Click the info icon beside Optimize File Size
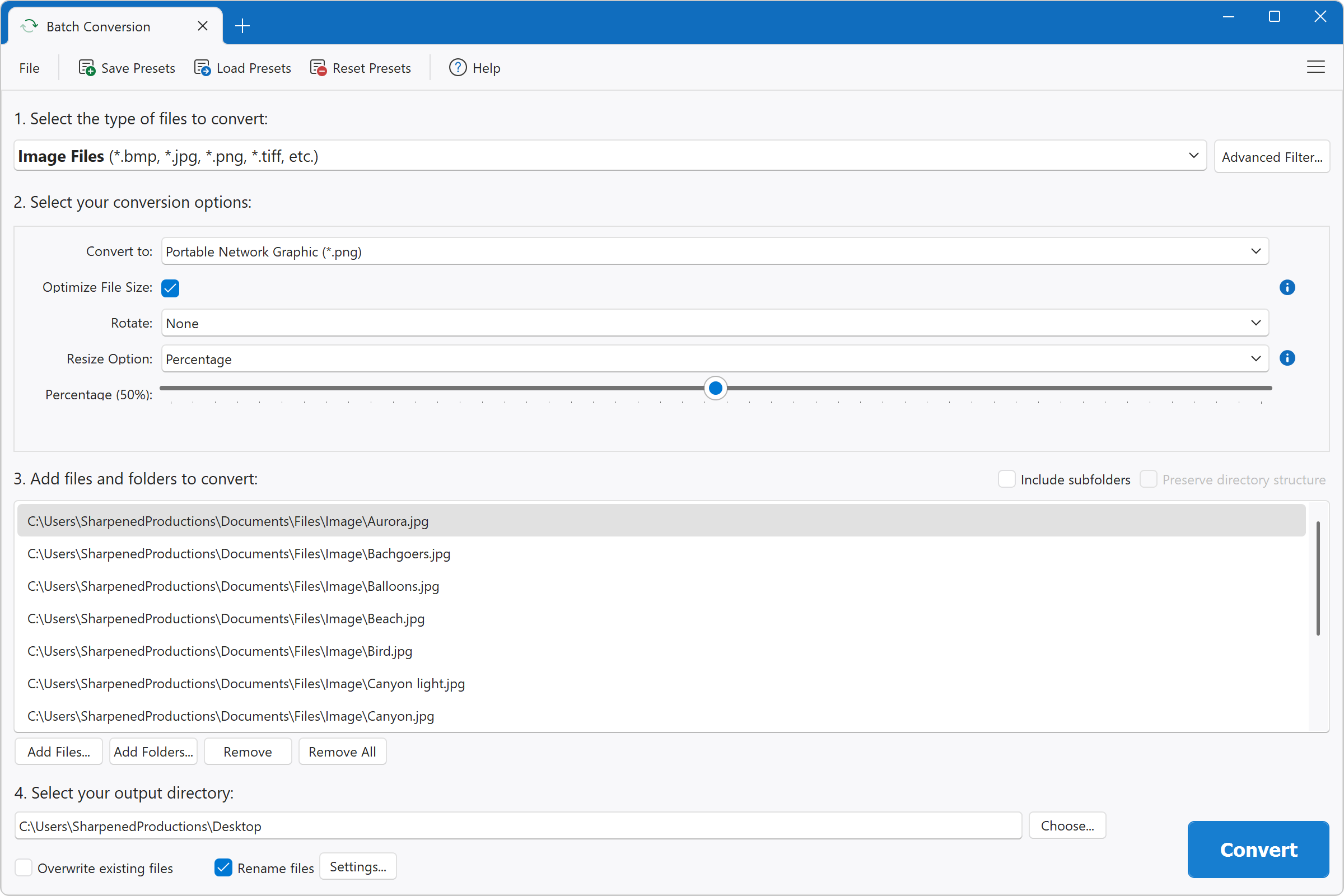Image resolution: width=1344 pixels, height=896 pixels. coord(1287,287)
